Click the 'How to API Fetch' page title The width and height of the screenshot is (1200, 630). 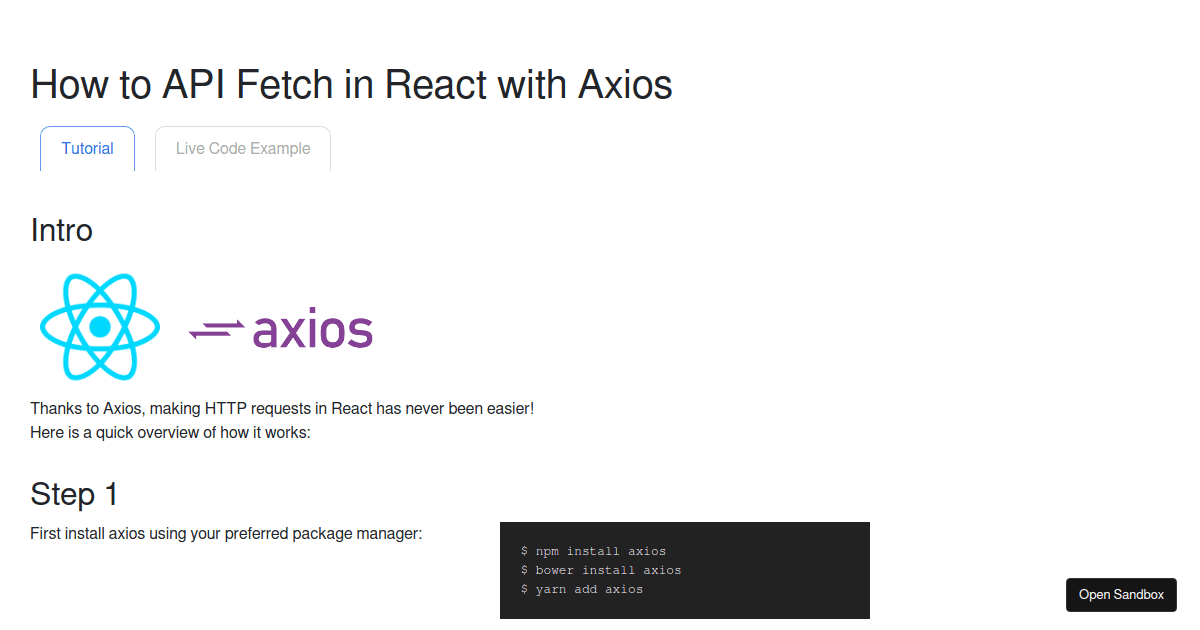[351, 85]
